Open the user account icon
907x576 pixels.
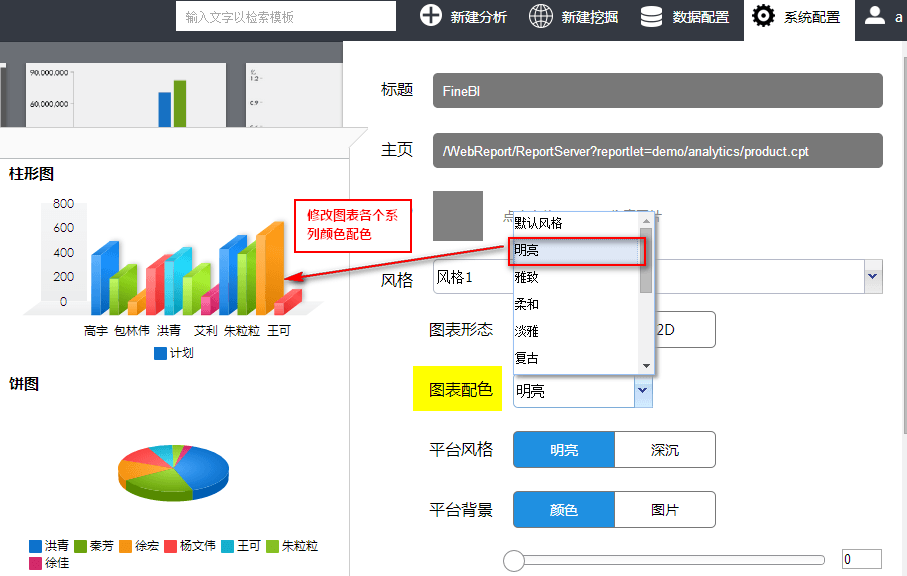[875, 16]
